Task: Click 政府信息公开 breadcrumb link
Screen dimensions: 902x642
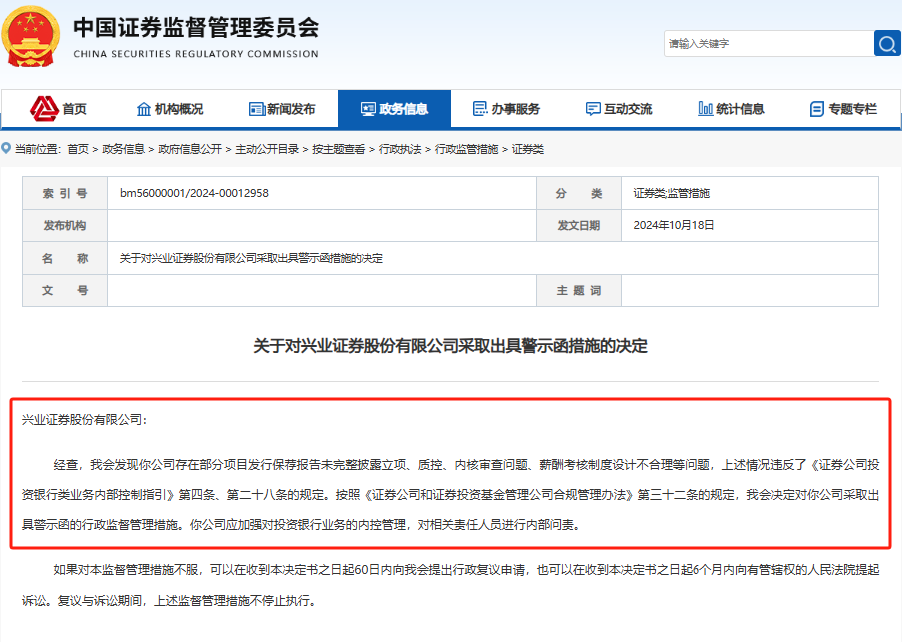Action: (190, 149)
